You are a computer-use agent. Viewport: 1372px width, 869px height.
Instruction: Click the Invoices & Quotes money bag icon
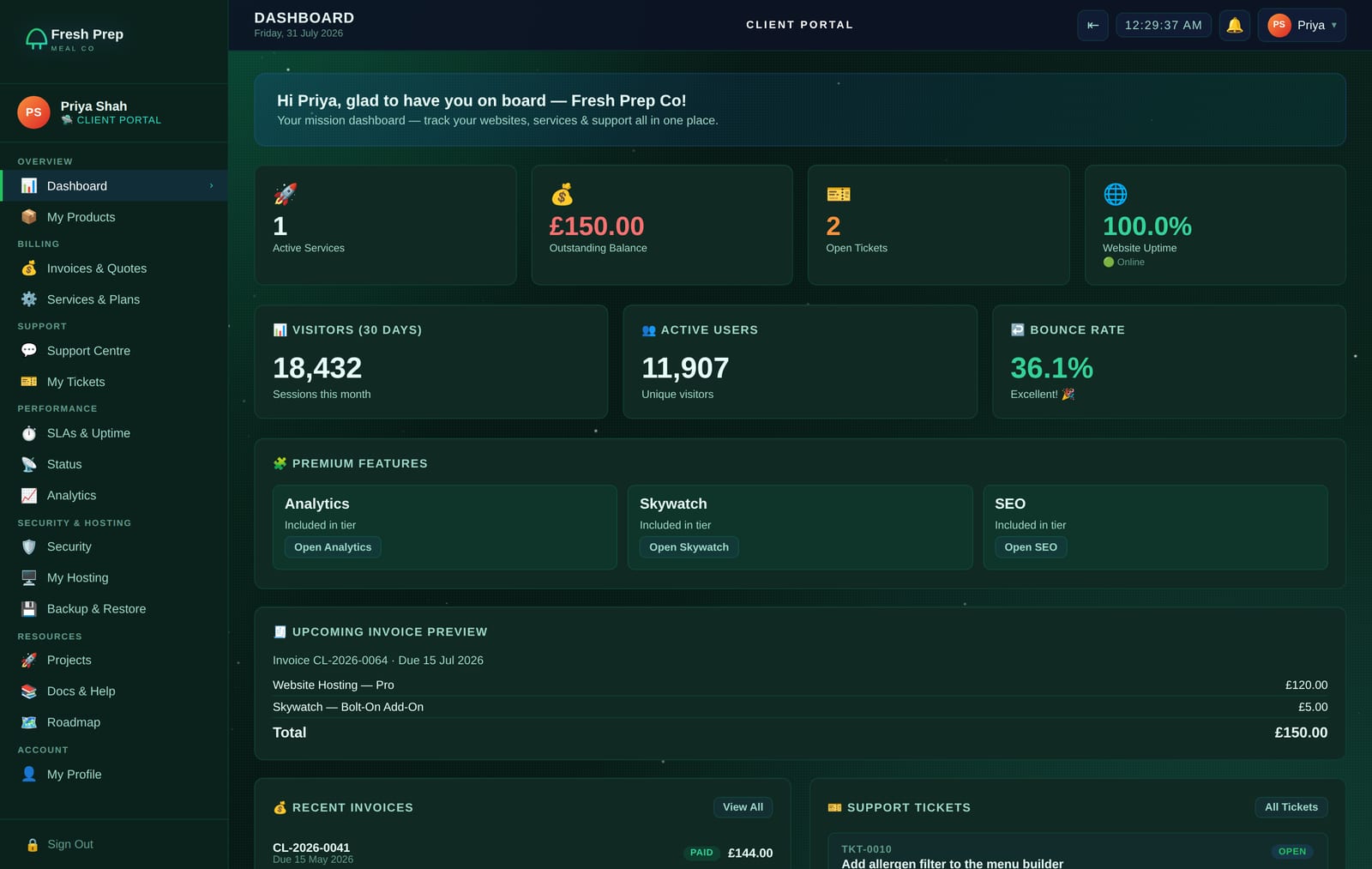[29, 269]
